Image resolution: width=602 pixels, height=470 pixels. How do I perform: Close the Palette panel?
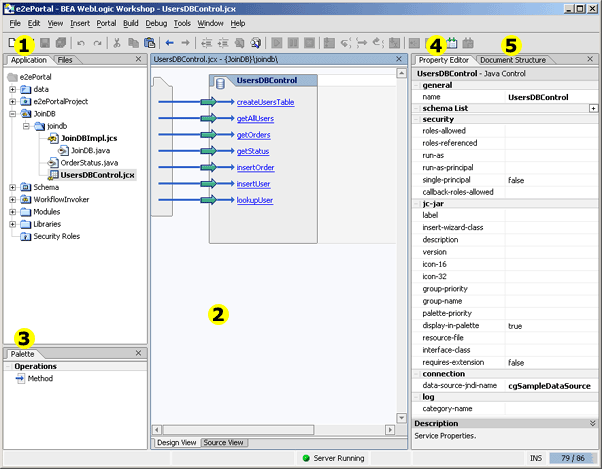[x=139, y=353]
